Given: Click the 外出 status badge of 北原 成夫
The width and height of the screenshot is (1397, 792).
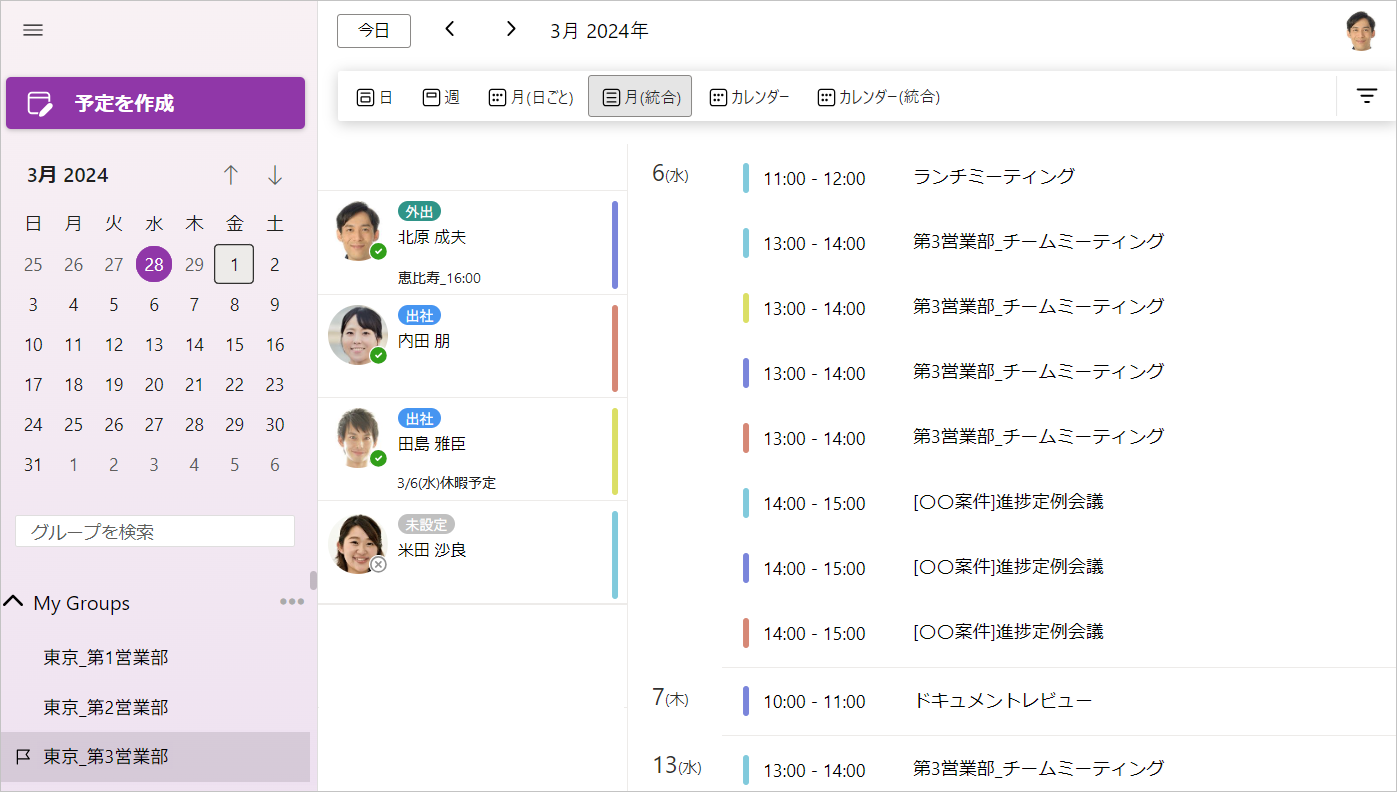Looking at the screenshot, I should point(419,211).
